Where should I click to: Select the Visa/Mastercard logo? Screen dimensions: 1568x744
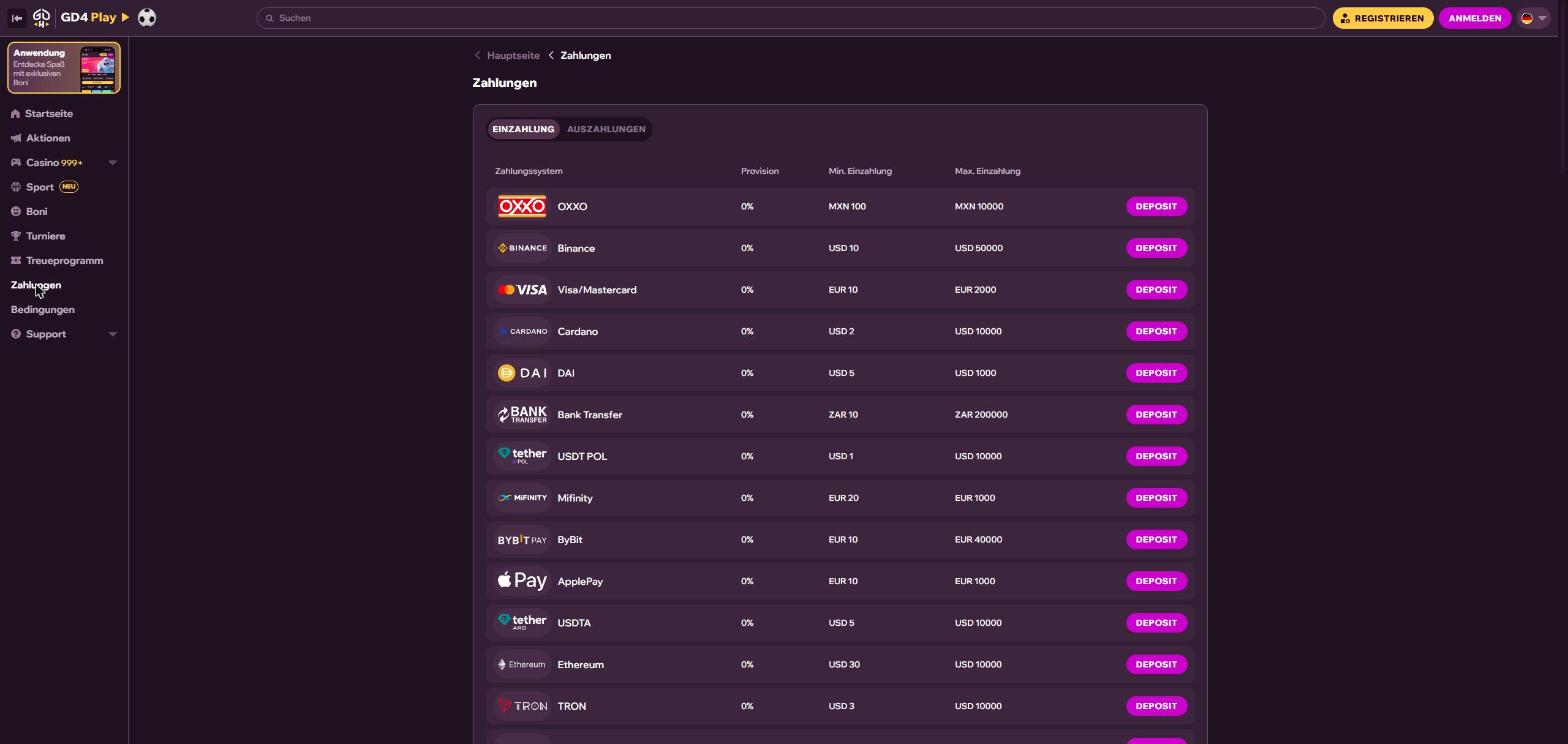pyautogui.click(x=522, y=290)
